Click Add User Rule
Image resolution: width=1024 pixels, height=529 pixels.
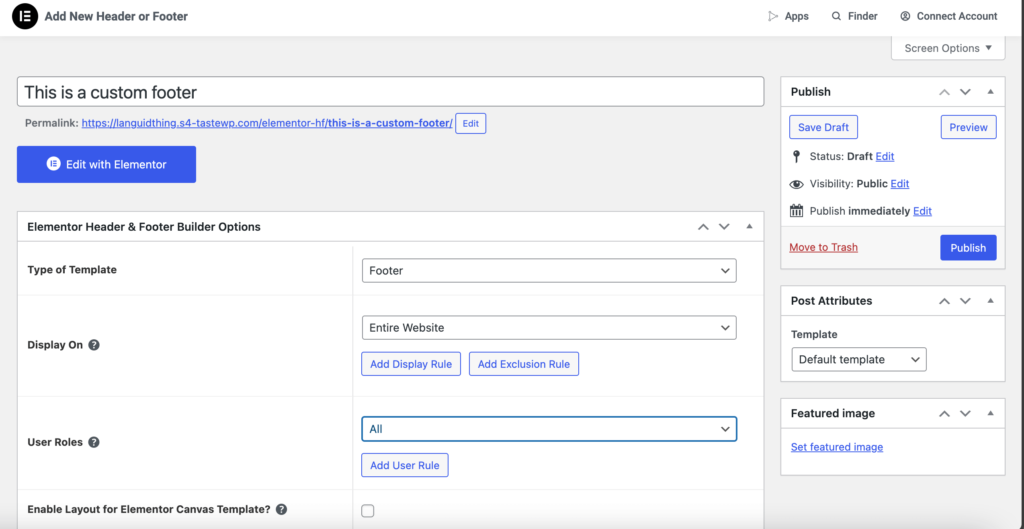[405, 466]
